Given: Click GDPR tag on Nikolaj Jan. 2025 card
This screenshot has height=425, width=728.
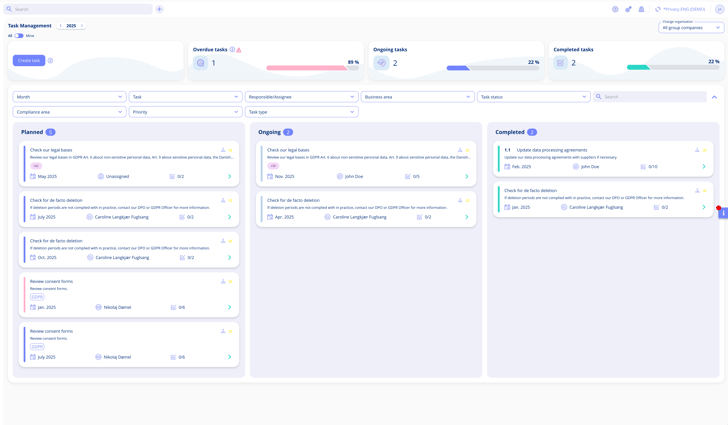Looking at the screenshot, I should coord(37,297).
